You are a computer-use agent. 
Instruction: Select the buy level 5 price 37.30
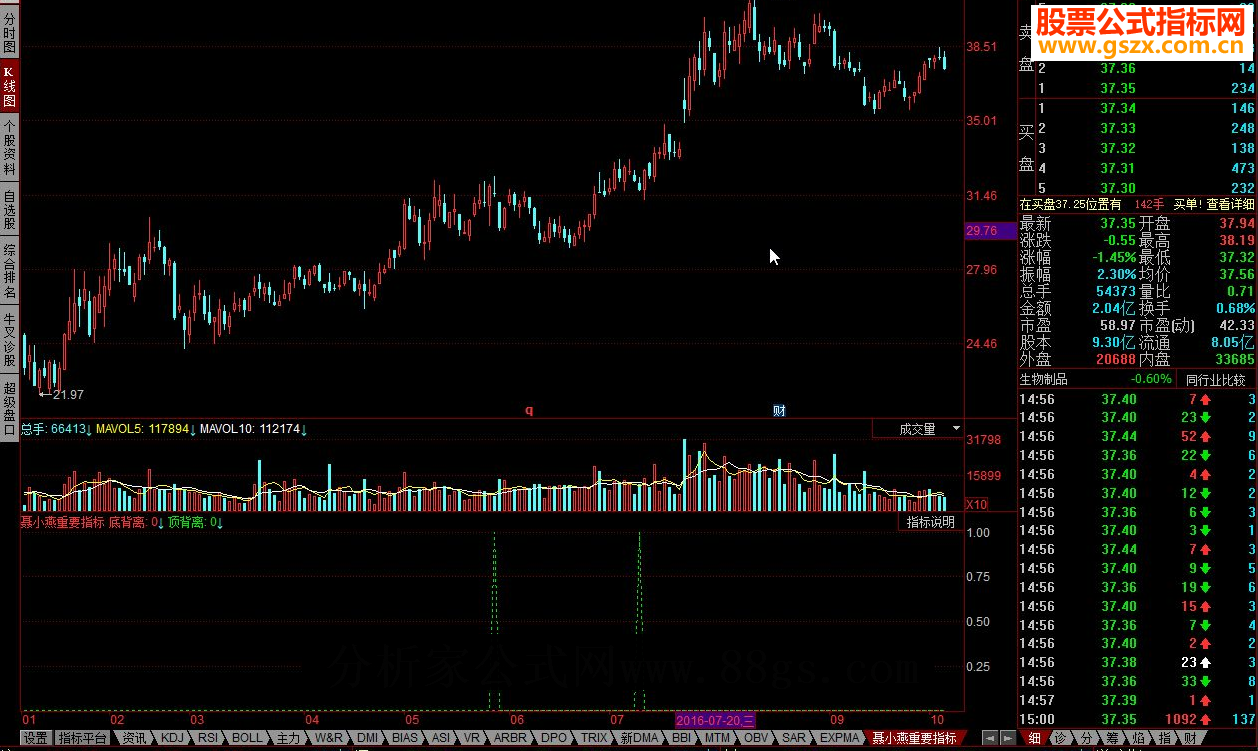(1117, 188)
